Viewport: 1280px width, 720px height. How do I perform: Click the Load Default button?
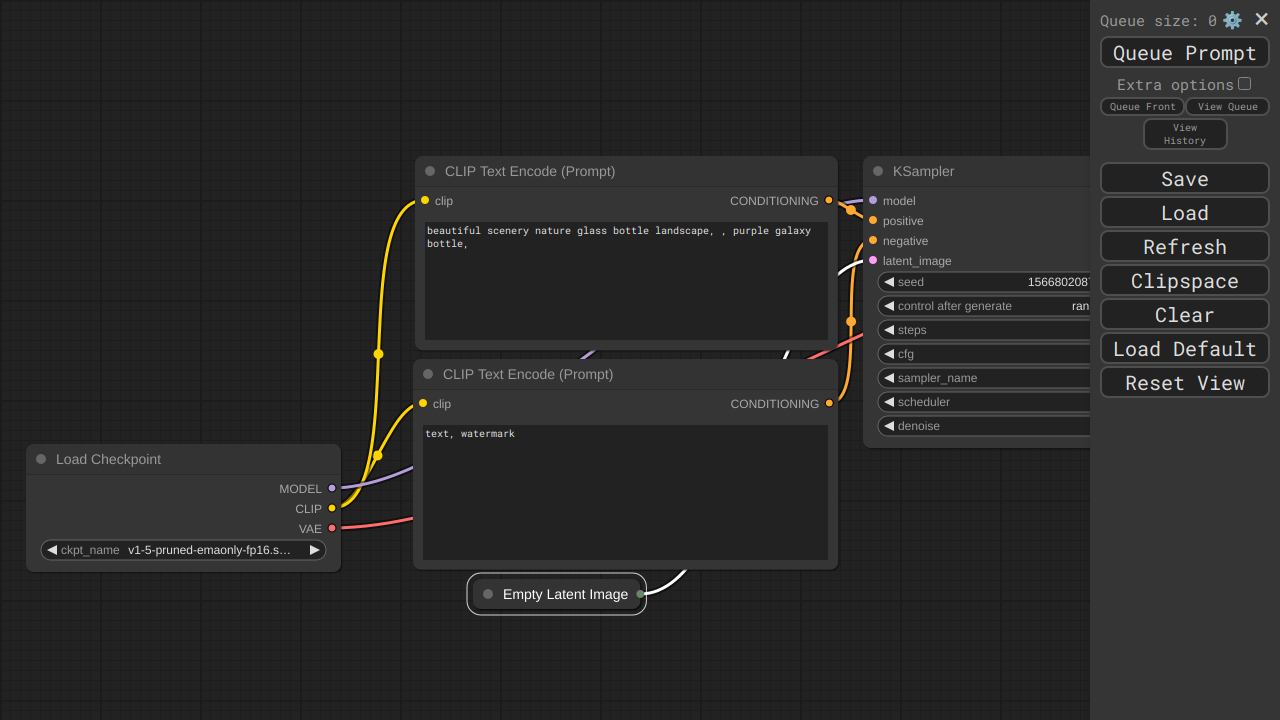[x=1184, y=349]
